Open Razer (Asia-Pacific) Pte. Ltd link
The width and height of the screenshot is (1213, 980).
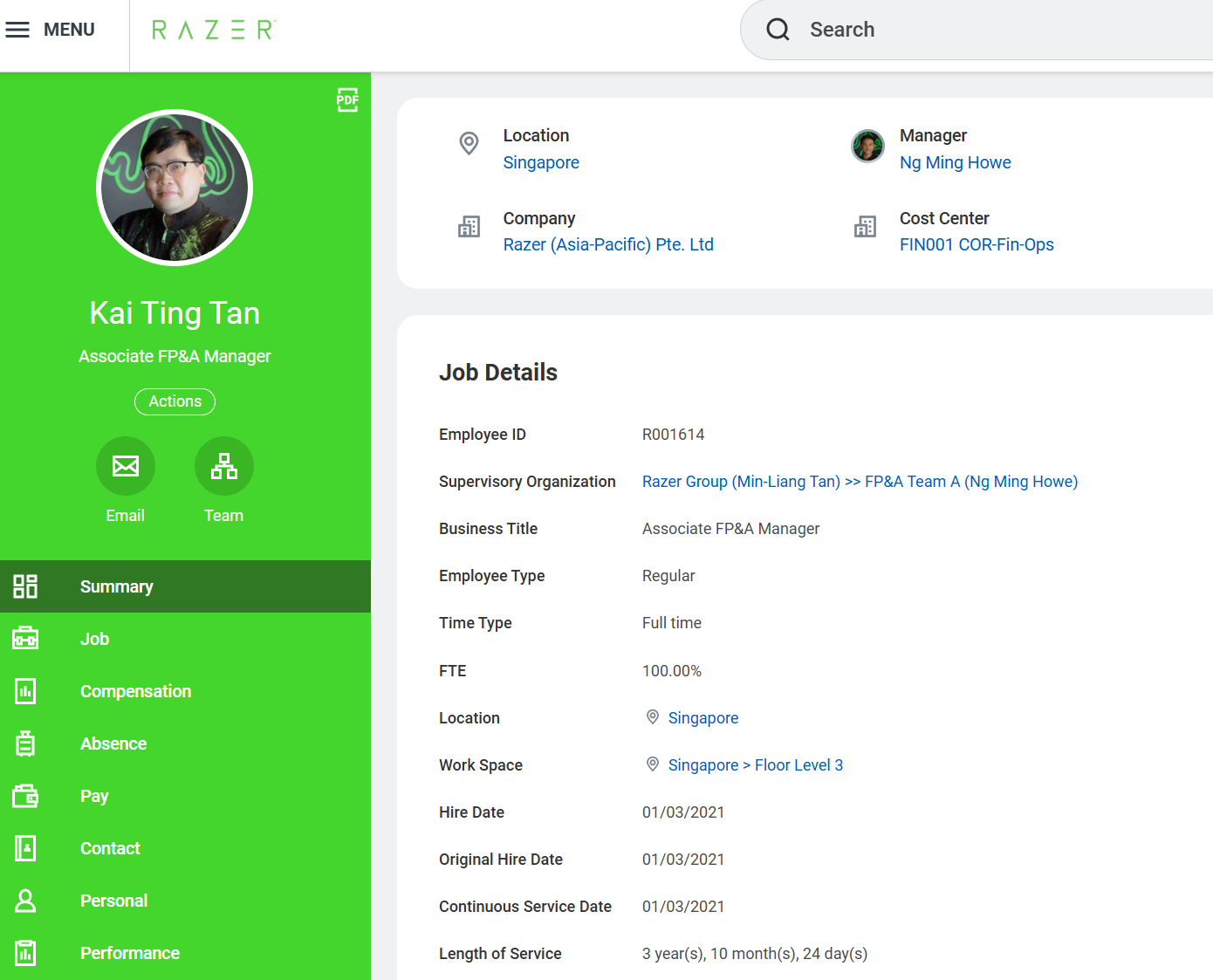608,244
